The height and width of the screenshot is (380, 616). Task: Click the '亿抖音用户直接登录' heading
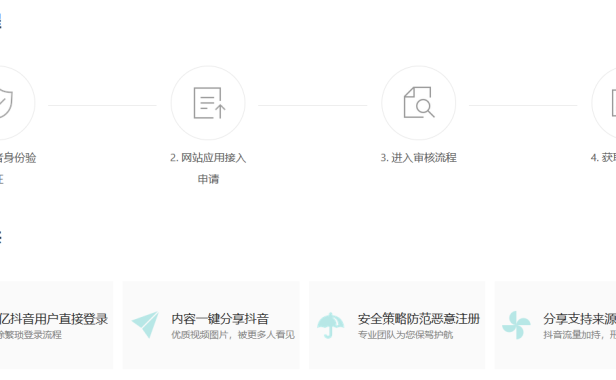coord(54,319)
